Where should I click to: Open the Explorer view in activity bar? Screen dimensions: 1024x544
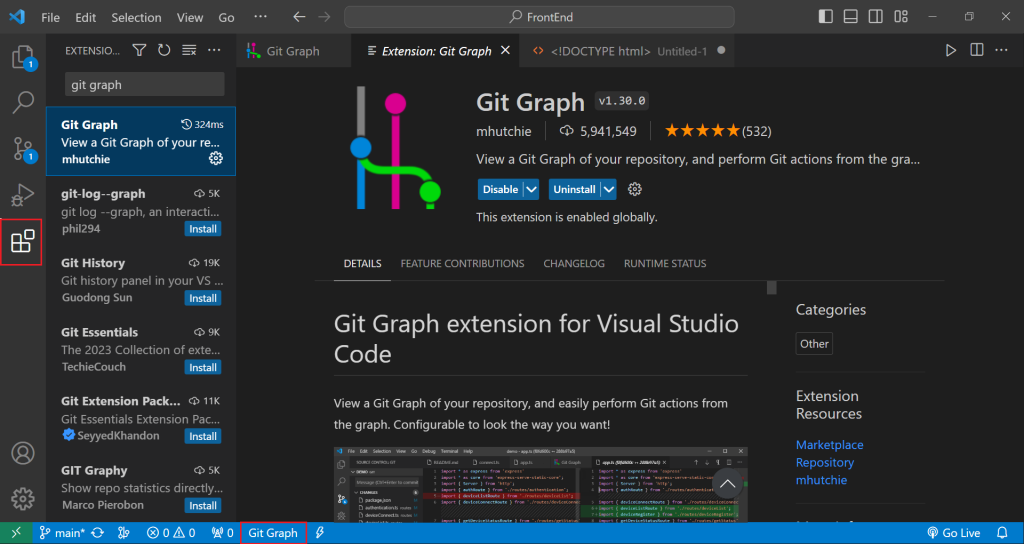point(23,57)
